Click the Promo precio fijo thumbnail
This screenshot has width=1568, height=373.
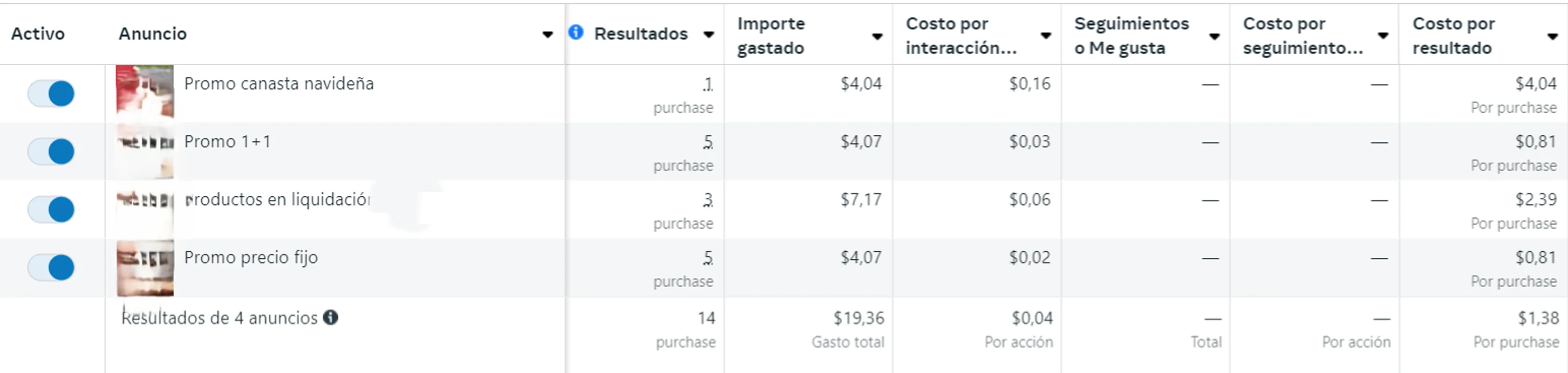pyautogui.click(x=145, y=267)
